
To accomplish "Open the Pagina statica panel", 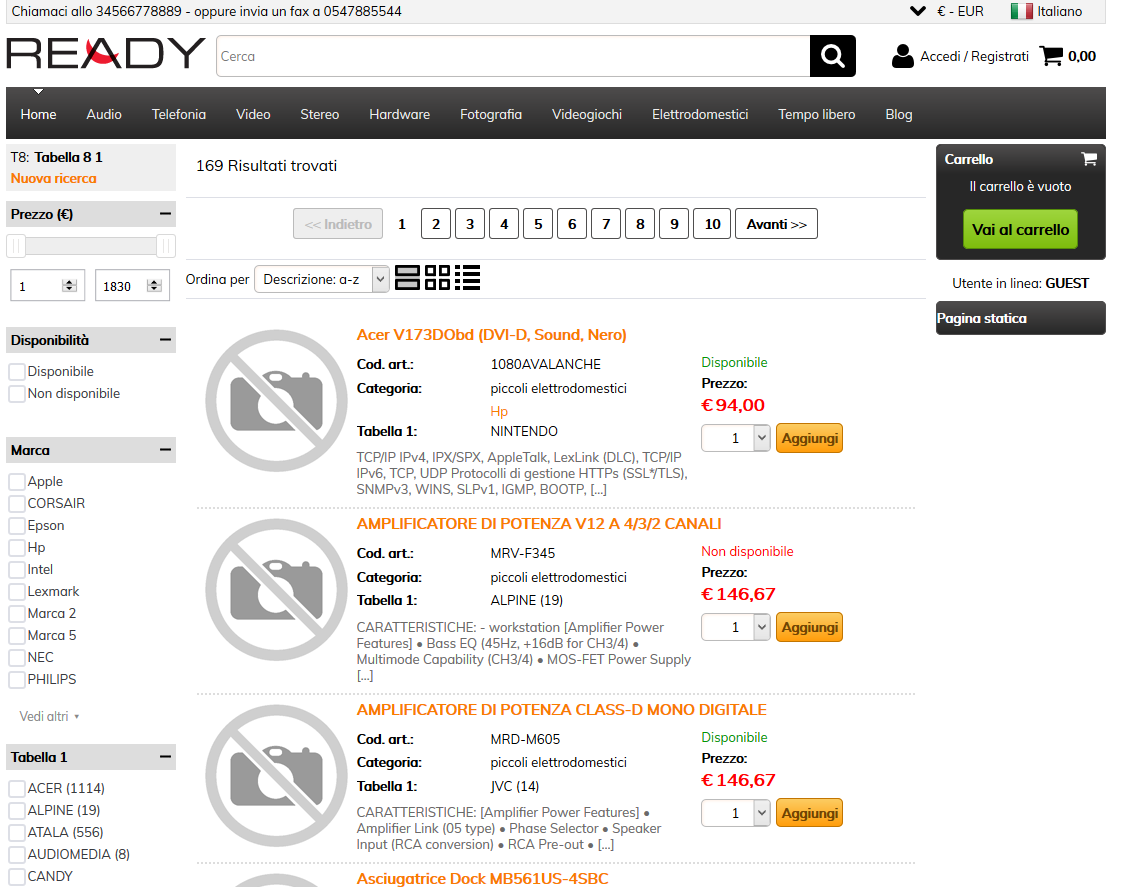I will click(1020, 318).
